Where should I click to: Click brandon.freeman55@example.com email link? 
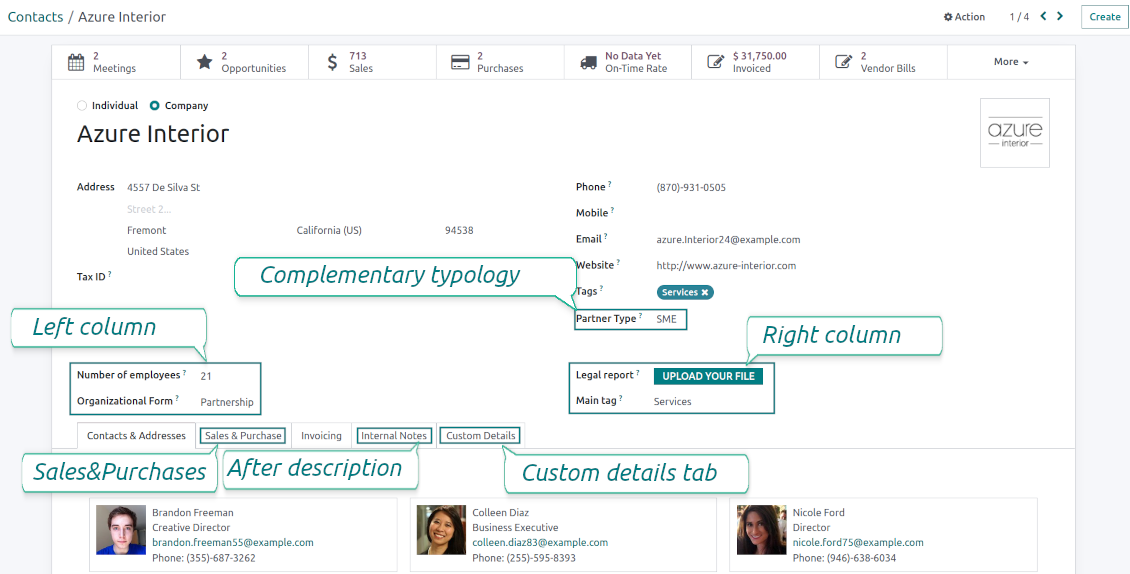(233, 542)
